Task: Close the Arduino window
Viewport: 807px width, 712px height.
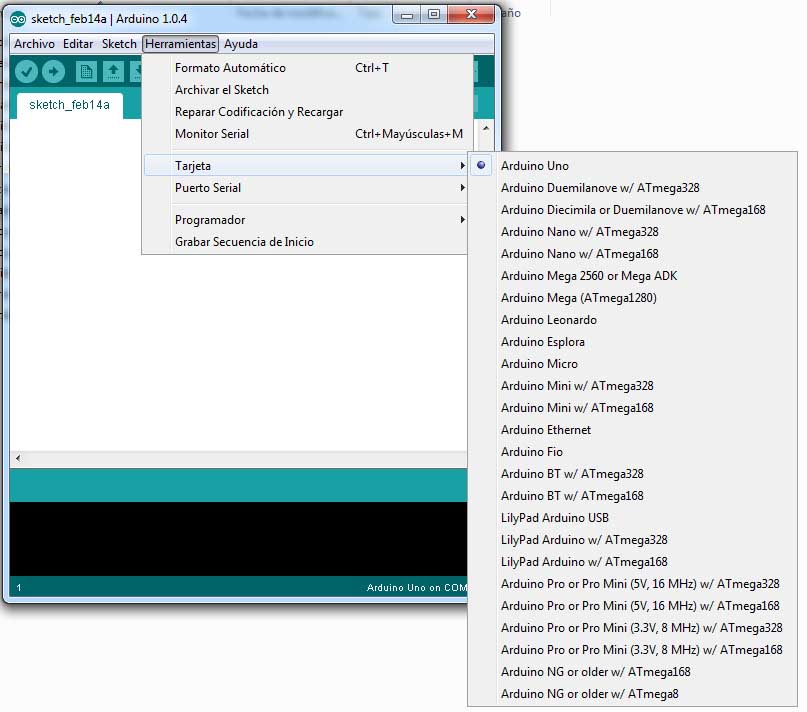Action: [x=471, y=15]
